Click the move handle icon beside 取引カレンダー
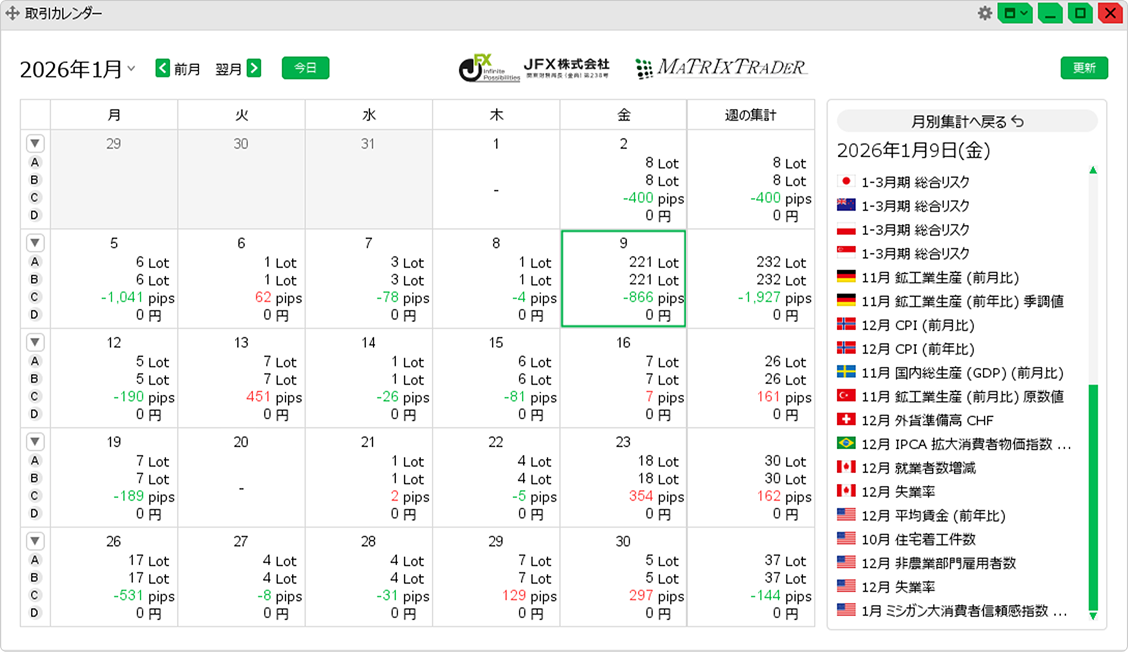The width and height of the screenshot is (1128, 652). pyautogui.click(x=12, y=13)
